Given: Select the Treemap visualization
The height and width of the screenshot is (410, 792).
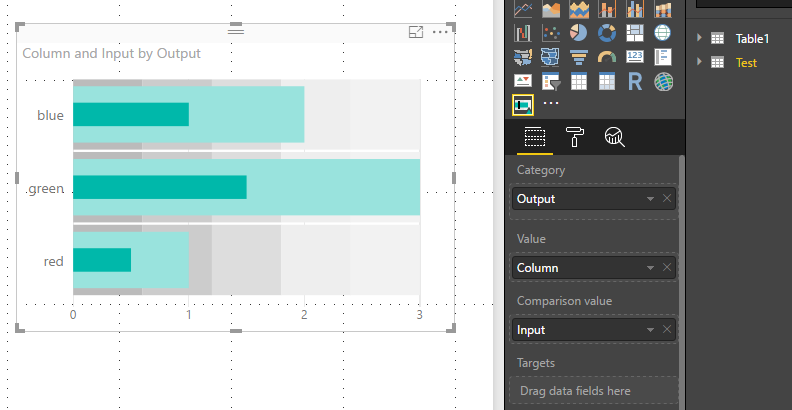Looking at the screenshot, I should (635, 33).
